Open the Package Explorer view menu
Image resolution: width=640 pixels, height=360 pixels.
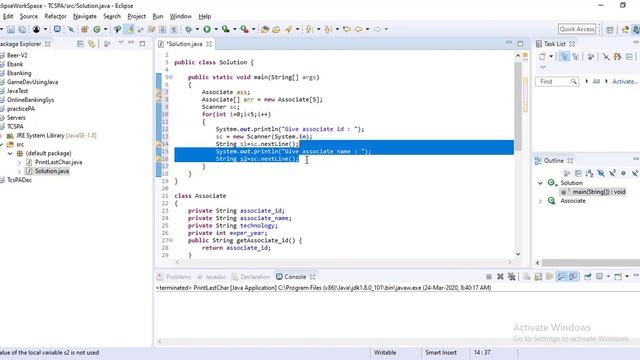pos(121,42)
